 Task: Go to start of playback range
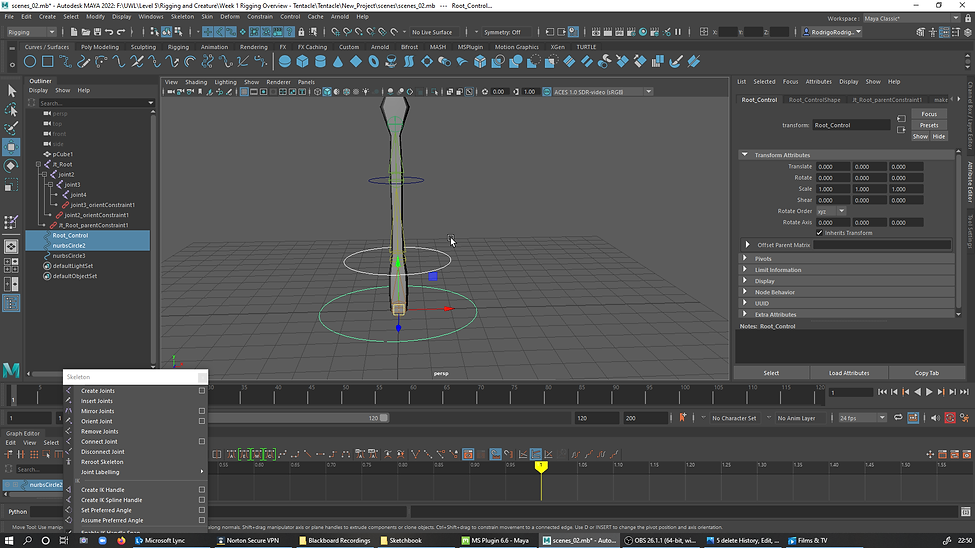(882, 392)
